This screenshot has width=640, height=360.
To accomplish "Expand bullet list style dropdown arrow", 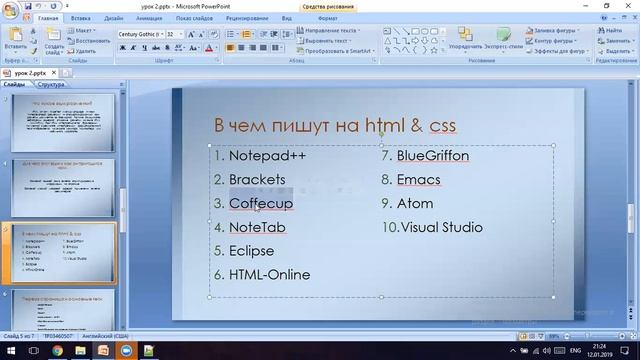I will click(237, 35).
